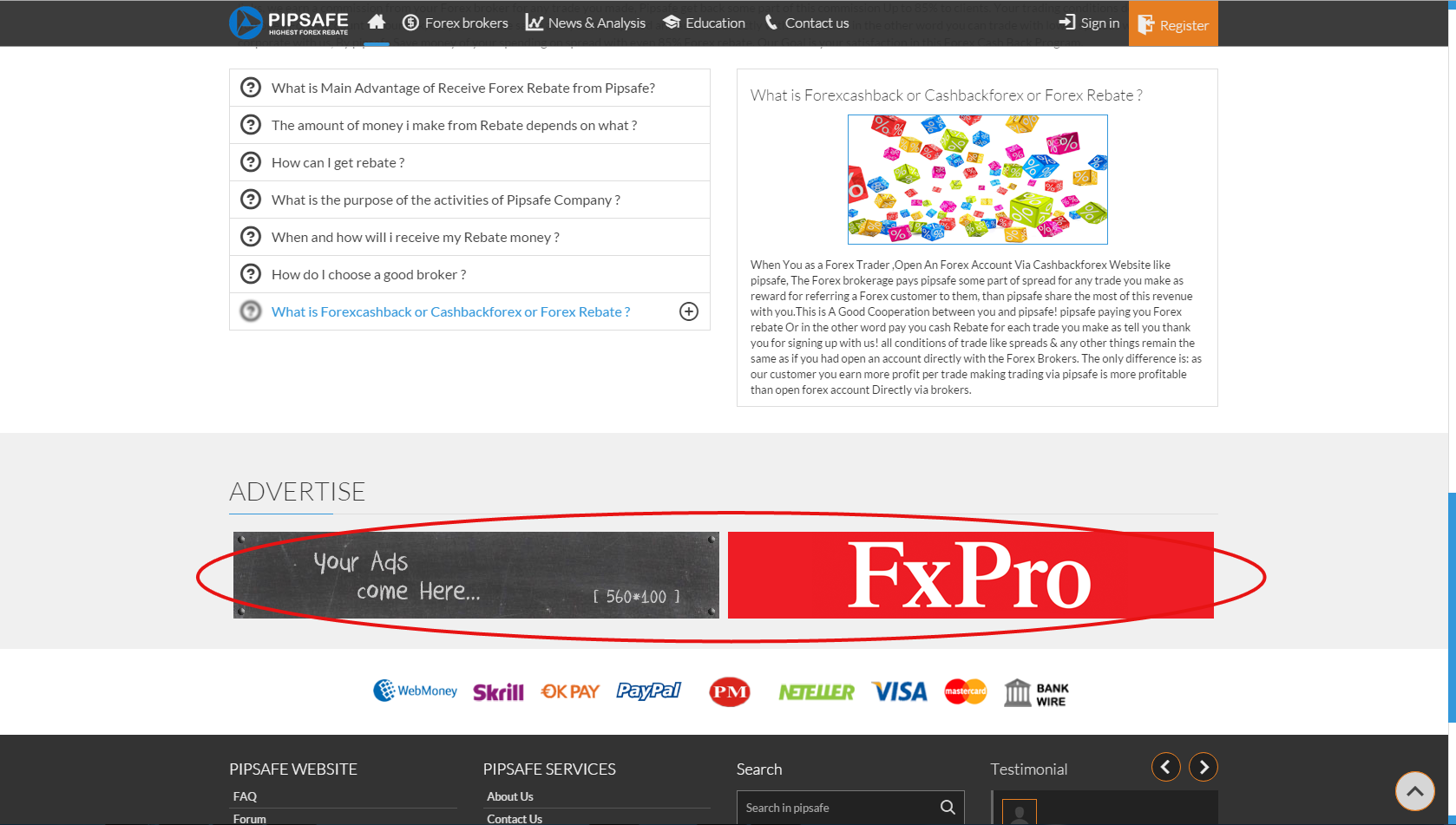Open News & Analysis menu
This screenshot has width=1456, height=825.
pyautogui.click(x=586, y=23)
